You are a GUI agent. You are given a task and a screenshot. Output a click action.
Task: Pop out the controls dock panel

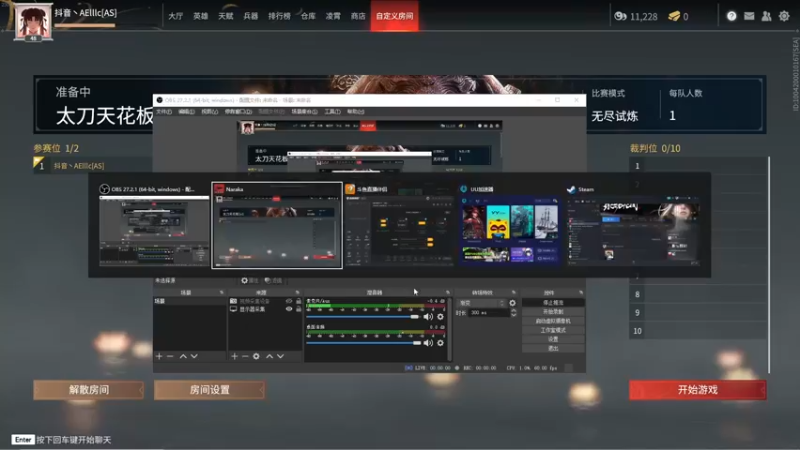[x=581, y=292]
